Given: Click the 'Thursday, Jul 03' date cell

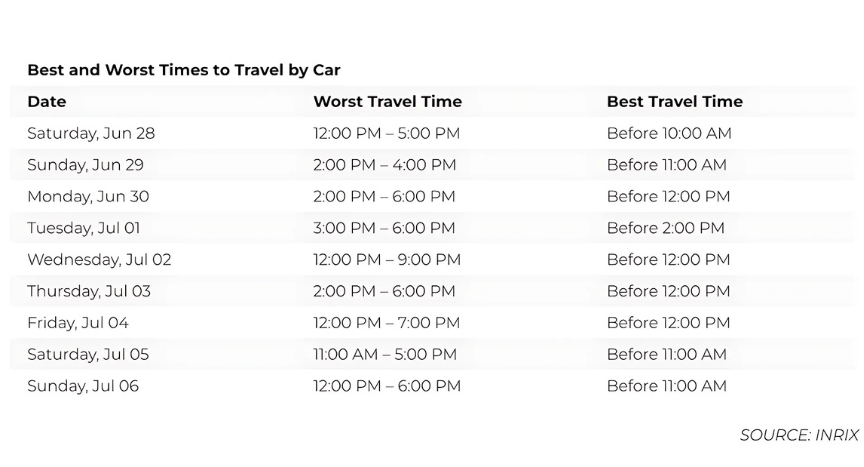Looking at the screenshot, I should point(91,291).
